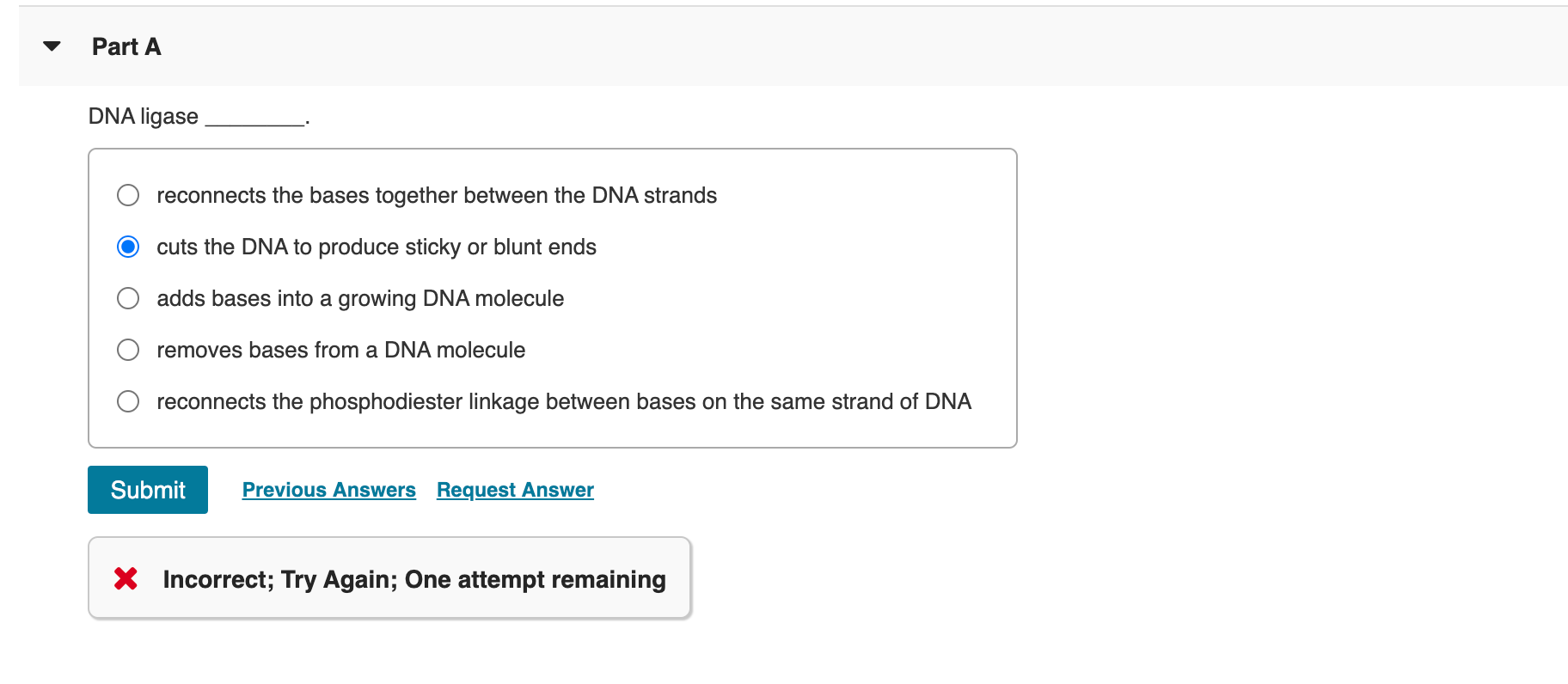The height and width of the screenshot is (684, 1568).
Task: Pick the 'removes bases from a DNA molecule' radio
Action: click(128, 350)
